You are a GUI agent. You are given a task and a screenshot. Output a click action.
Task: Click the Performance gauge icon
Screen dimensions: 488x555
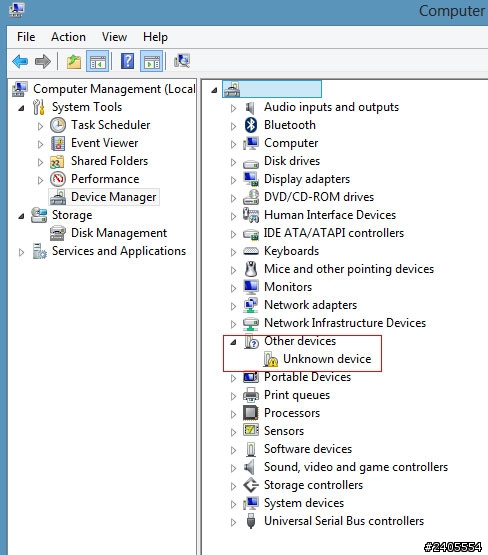tap(58, 179)
